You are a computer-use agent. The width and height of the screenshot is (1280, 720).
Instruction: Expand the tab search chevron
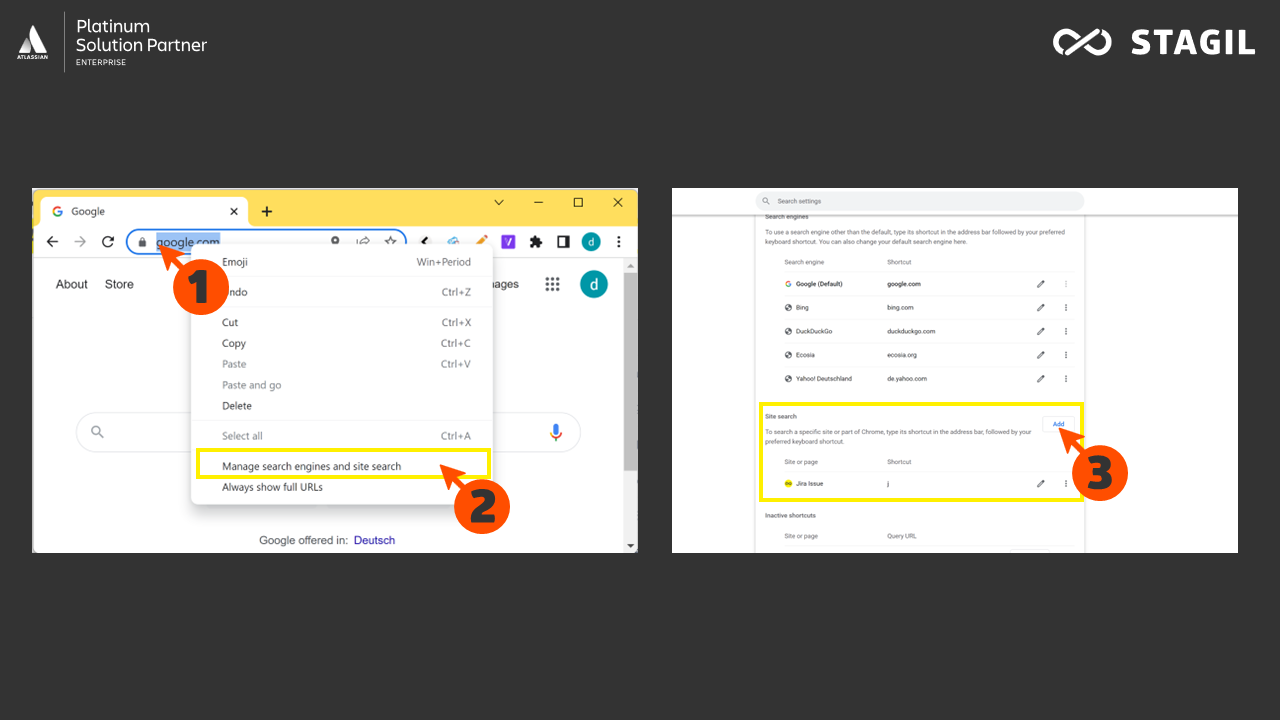499,203
